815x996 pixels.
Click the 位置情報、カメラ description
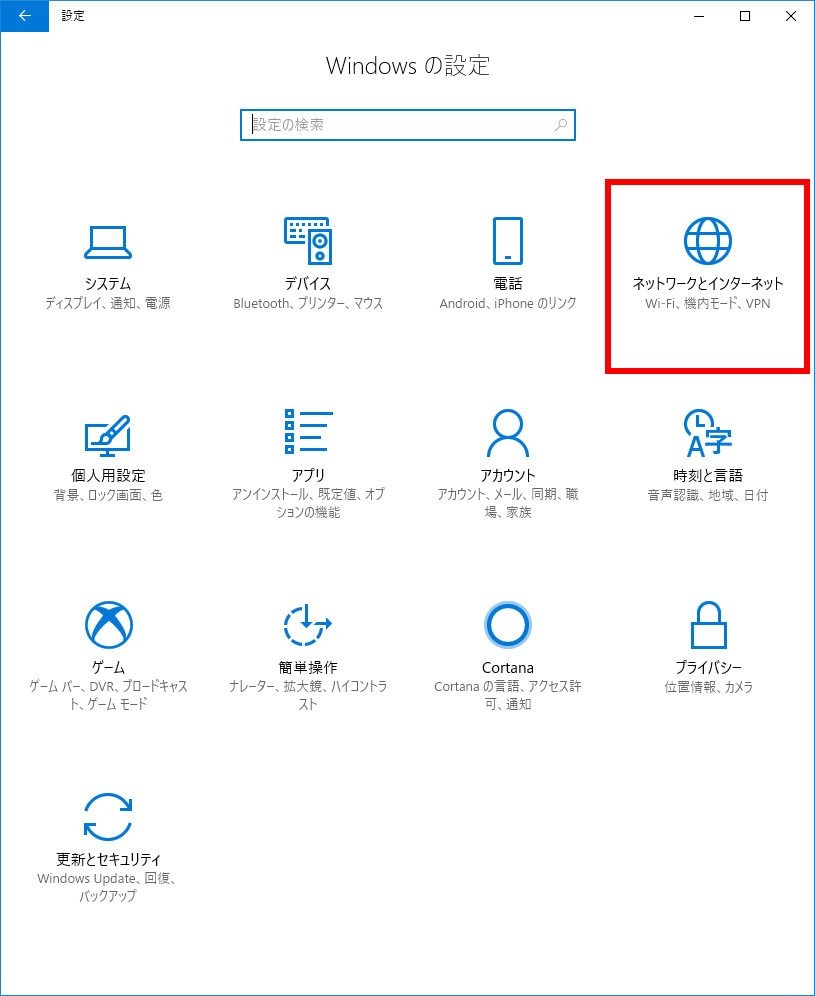pos(708,687)
